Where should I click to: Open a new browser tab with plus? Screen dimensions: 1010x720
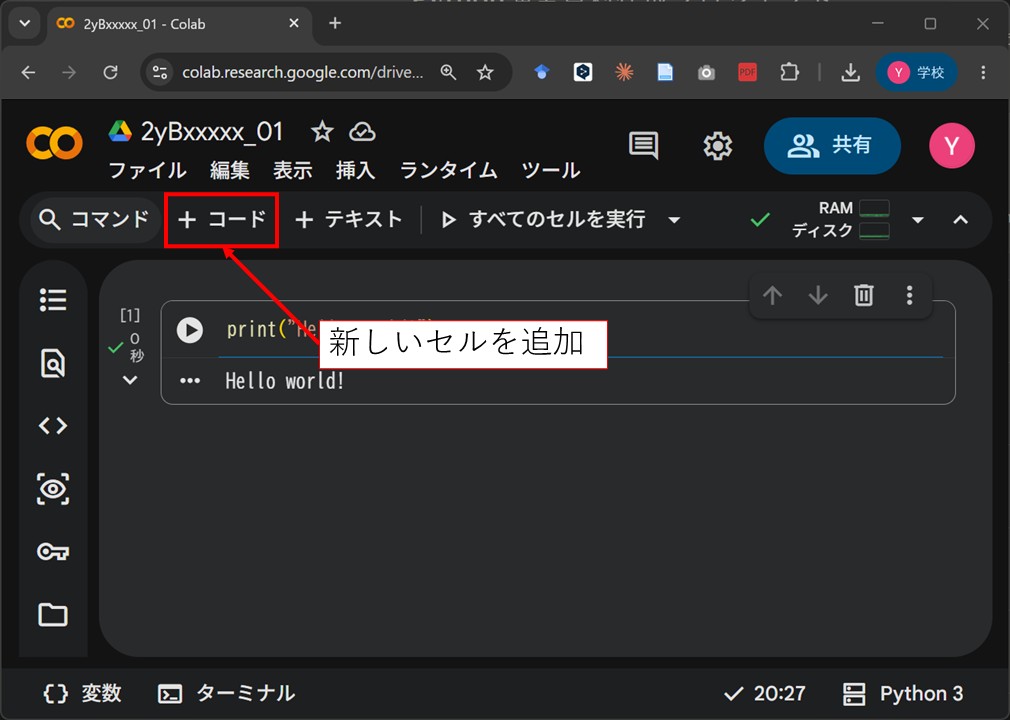[335, 24]
